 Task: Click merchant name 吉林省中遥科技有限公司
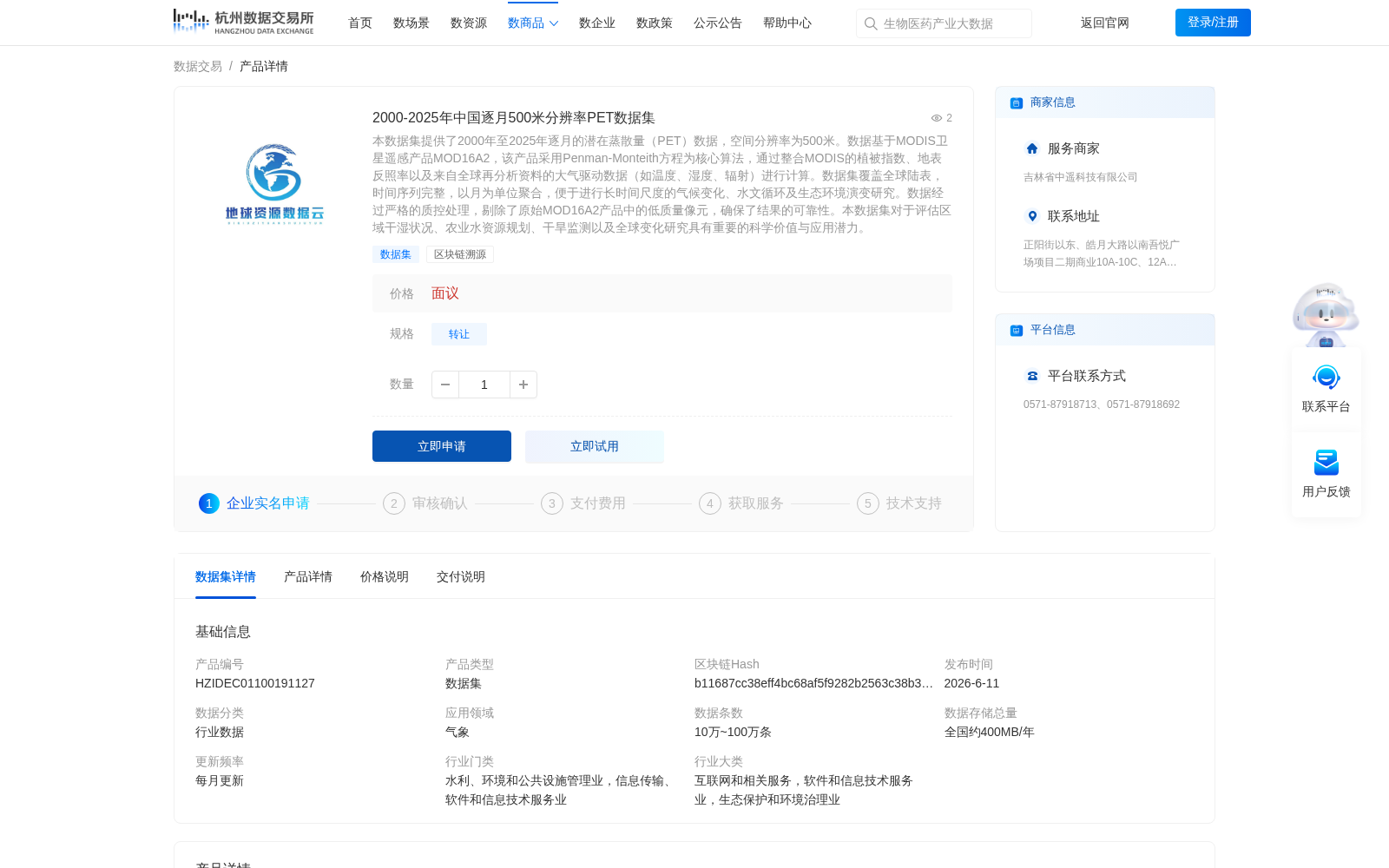tap(1081, 177)
